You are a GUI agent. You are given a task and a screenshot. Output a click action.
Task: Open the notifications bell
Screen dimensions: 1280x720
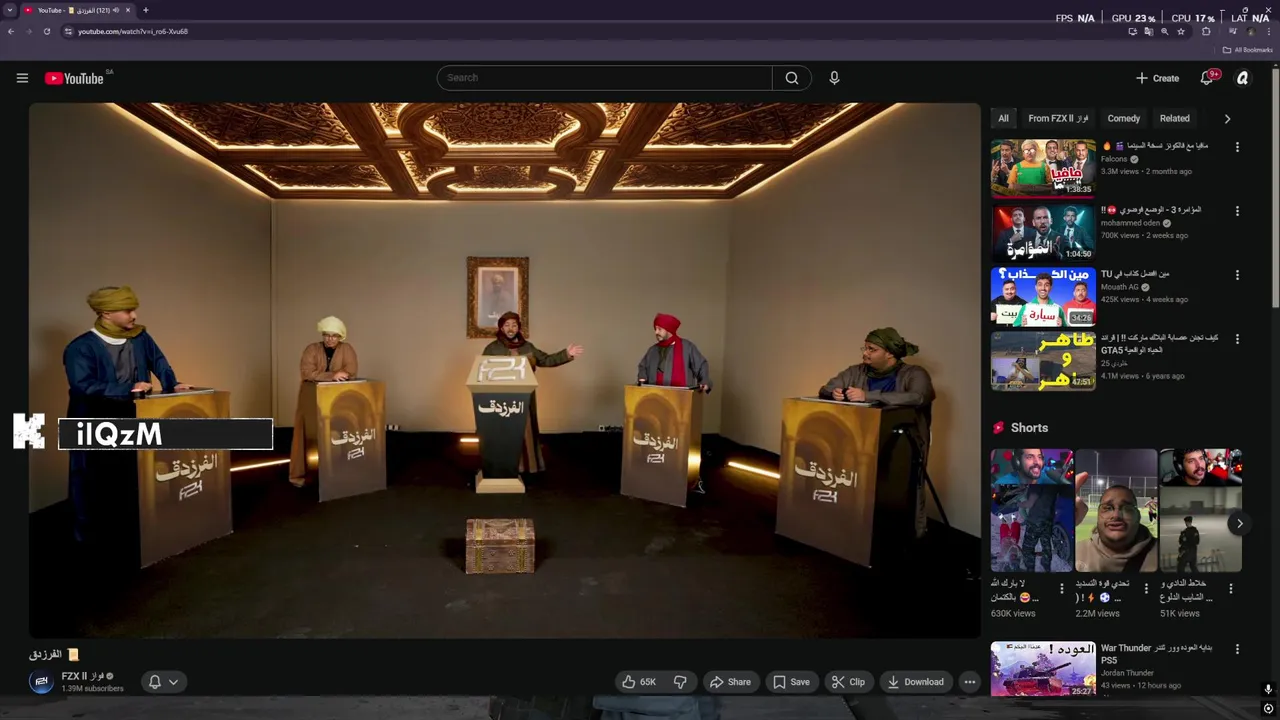click(x=1207, y=78)
